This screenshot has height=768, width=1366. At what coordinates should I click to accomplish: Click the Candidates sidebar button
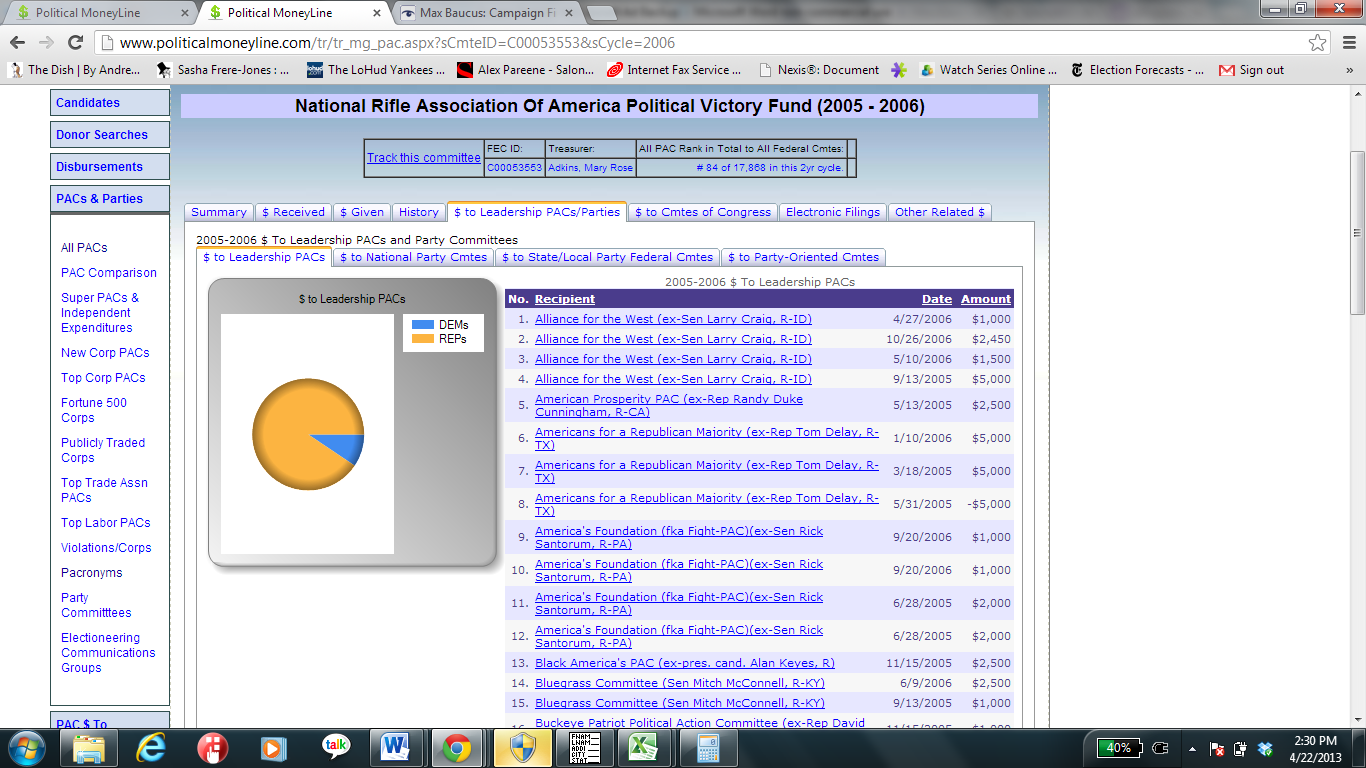click(x=110, y=103)
